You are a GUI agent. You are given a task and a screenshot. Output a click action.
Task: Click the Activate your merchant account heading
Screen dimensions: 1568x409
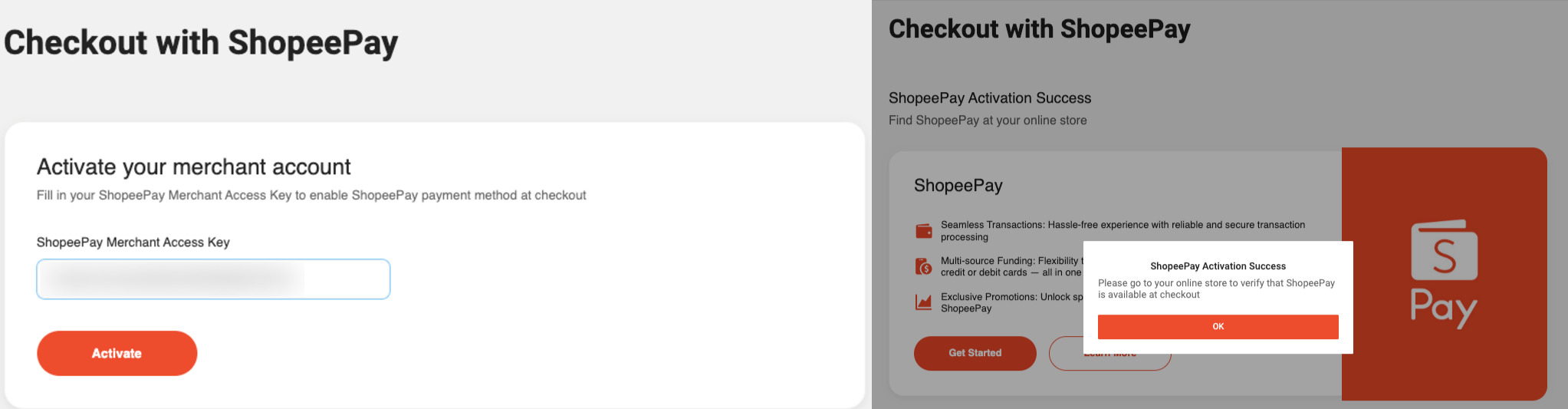click(x=194, y=167)
